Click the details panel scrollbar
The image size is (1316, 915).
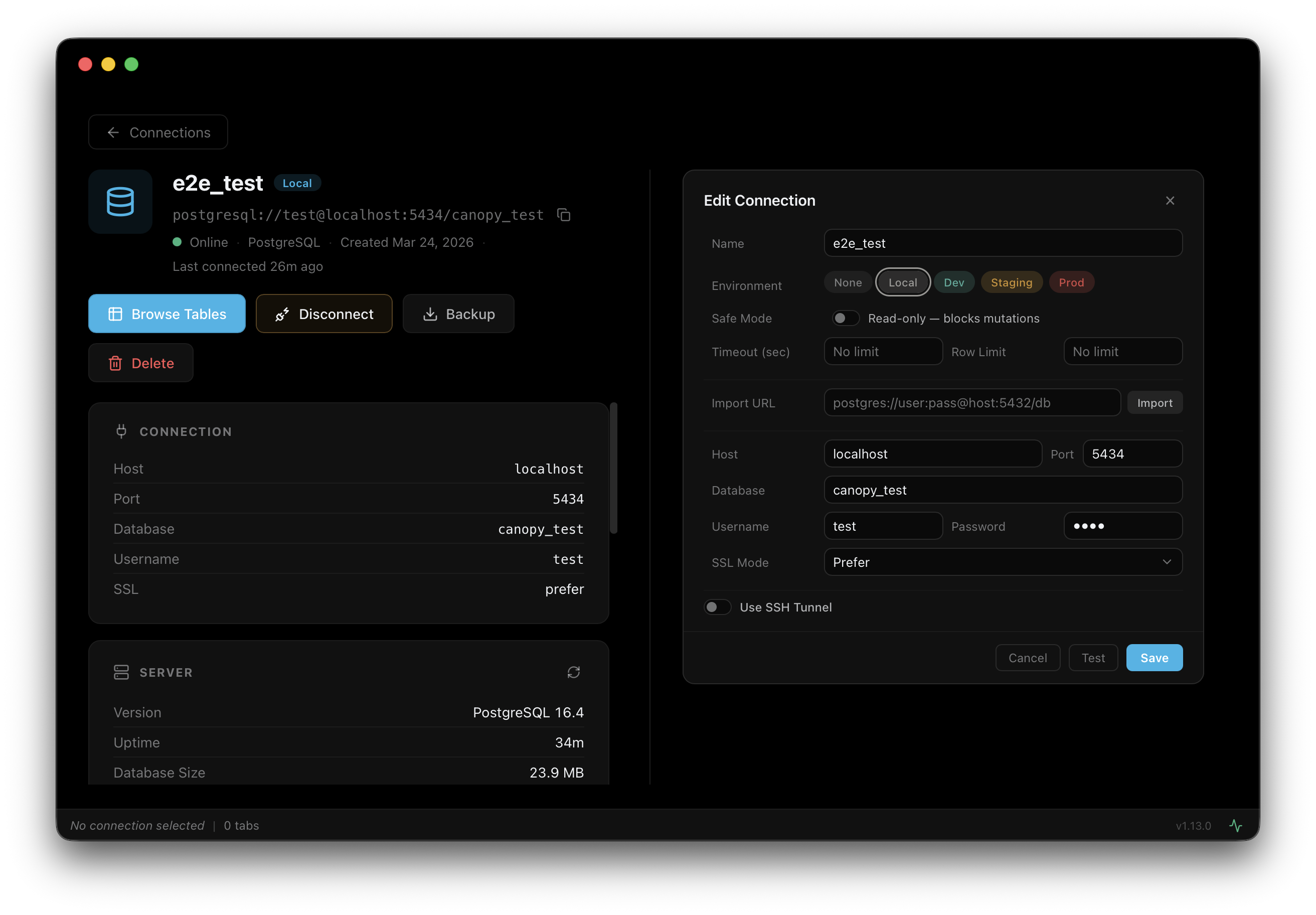click(x=613, y=469)
